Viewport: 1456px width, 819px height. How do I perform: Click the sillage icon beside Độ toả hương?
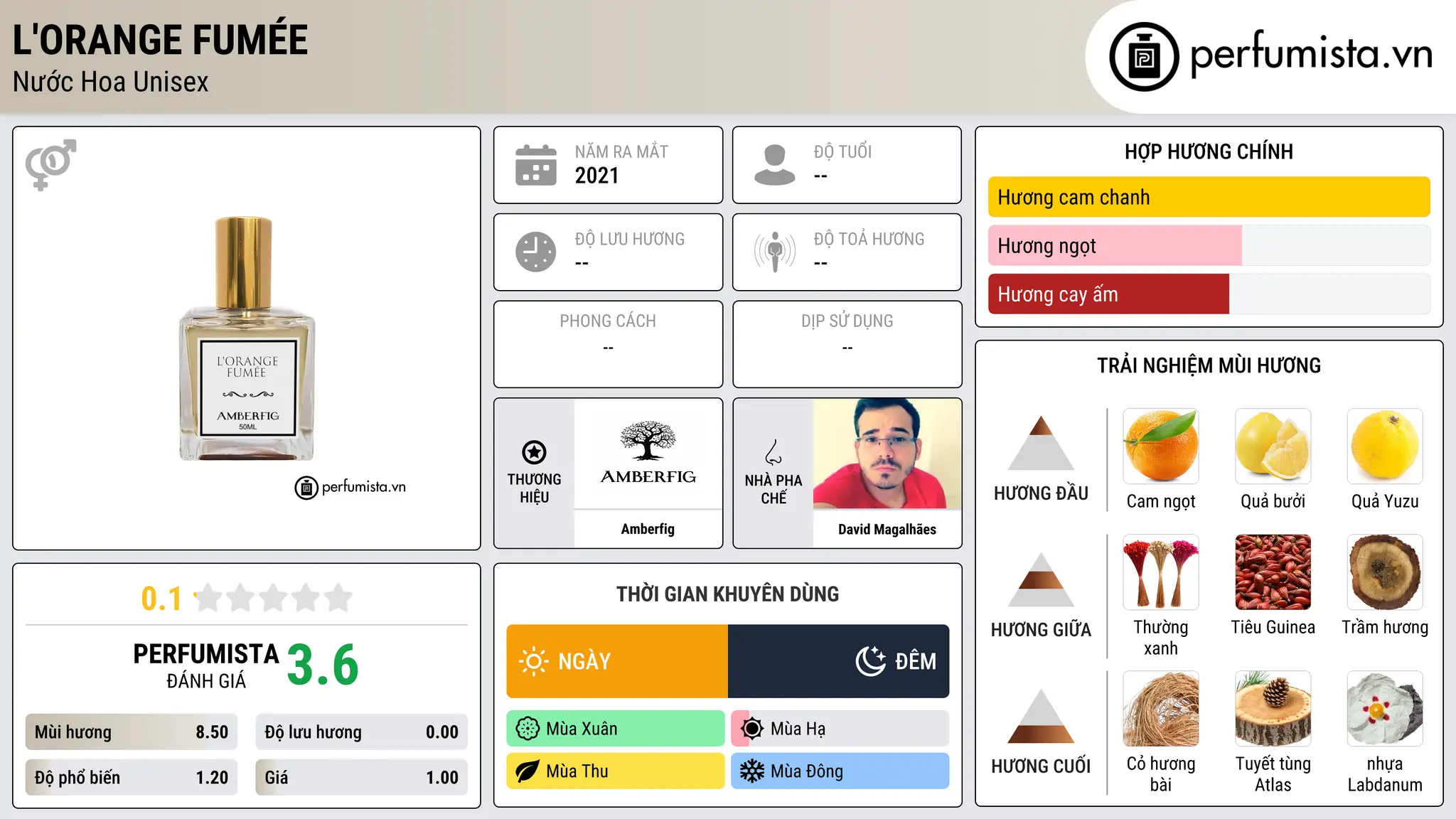[x=775, y=252]
